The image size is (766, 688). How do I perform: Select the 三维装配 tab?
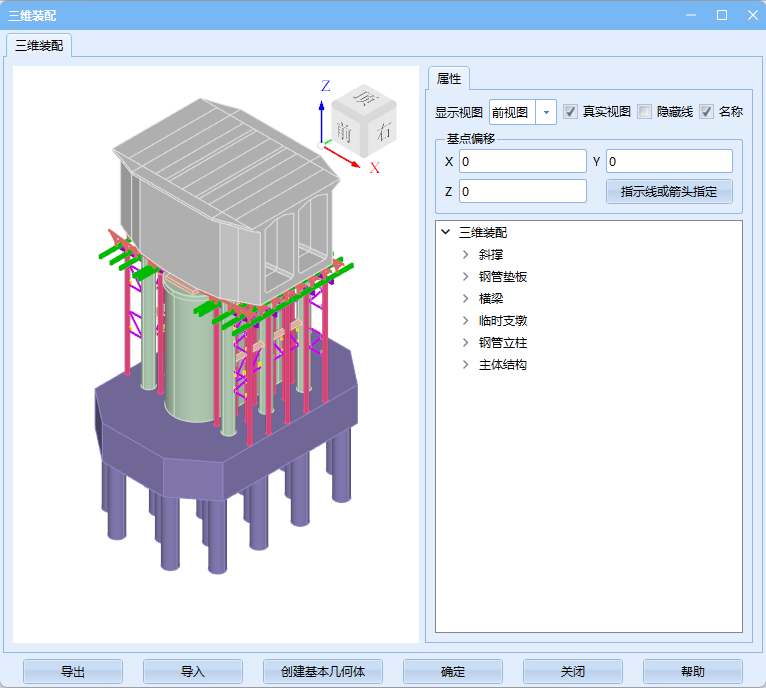tap(40, 45)
